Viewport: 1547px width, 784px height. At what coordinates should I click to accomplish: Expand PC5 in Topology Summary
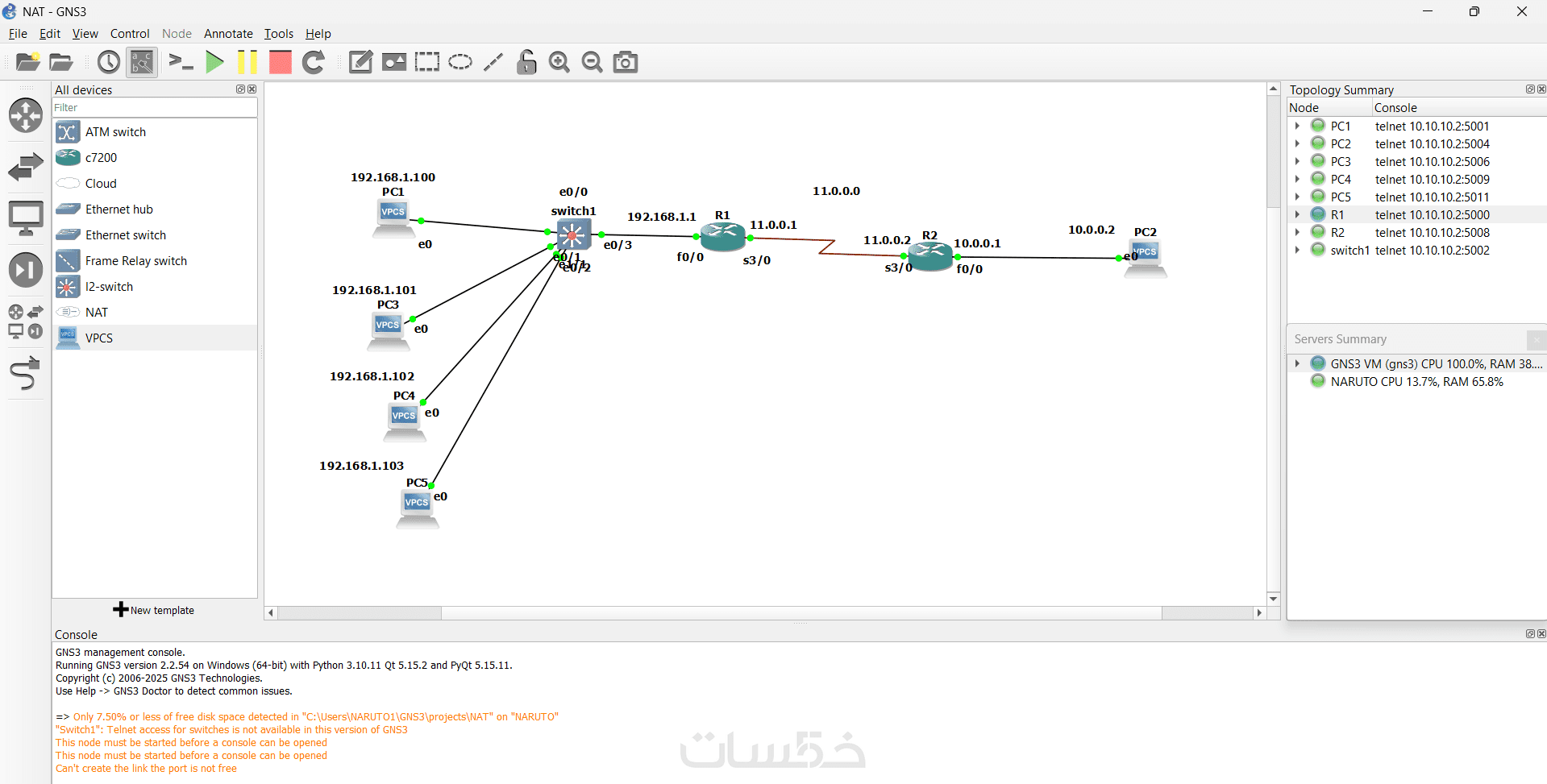point(1297,197)
